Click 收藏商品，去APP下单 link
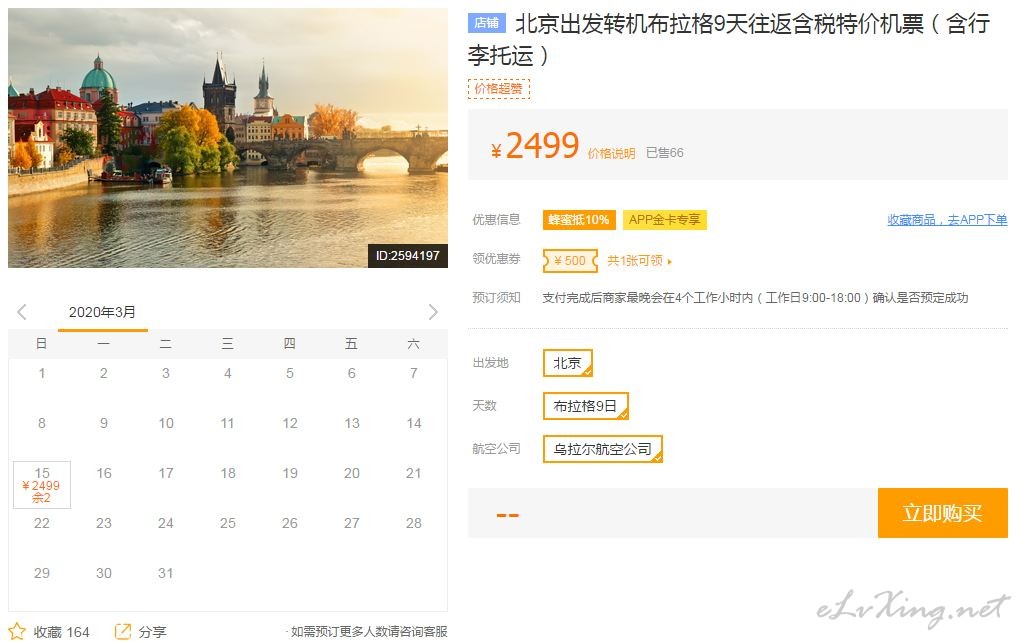This screenshot has width=1021, height=642. click(x=947, y=220)
